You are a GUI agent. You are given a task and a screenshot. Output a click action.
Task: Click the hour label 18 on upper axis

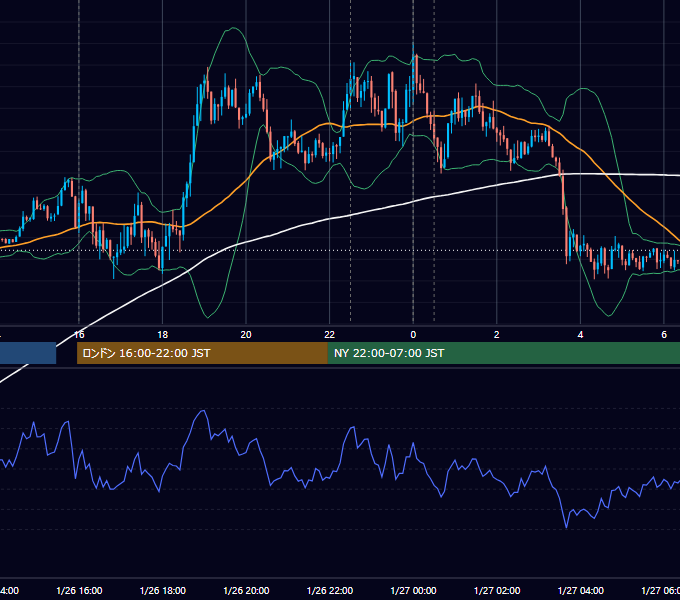coord(162,335)
